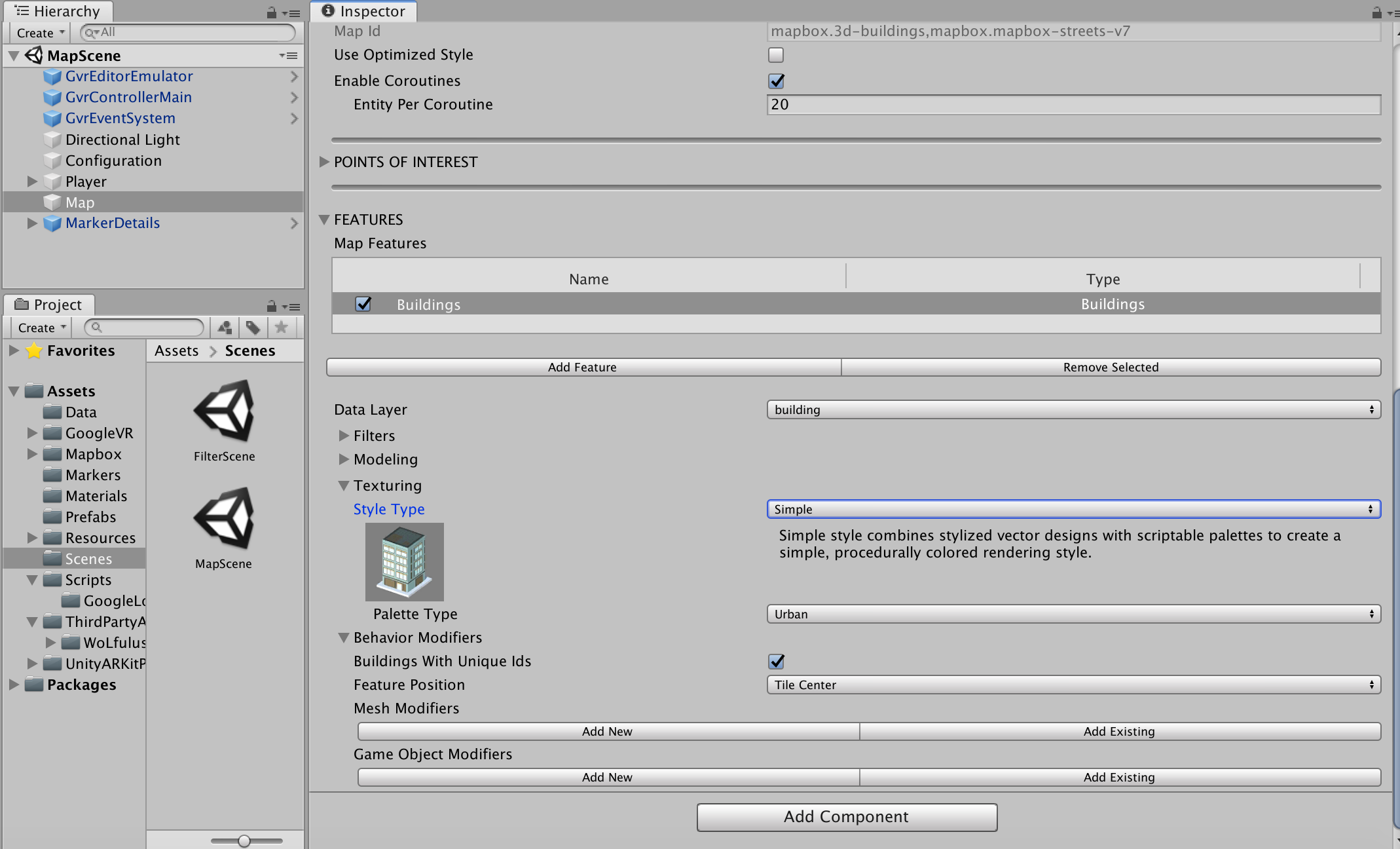Uncheck Enable Coroutines checkbox
The width and height of the screenshot is (1400, 849).
coord(776,81)
